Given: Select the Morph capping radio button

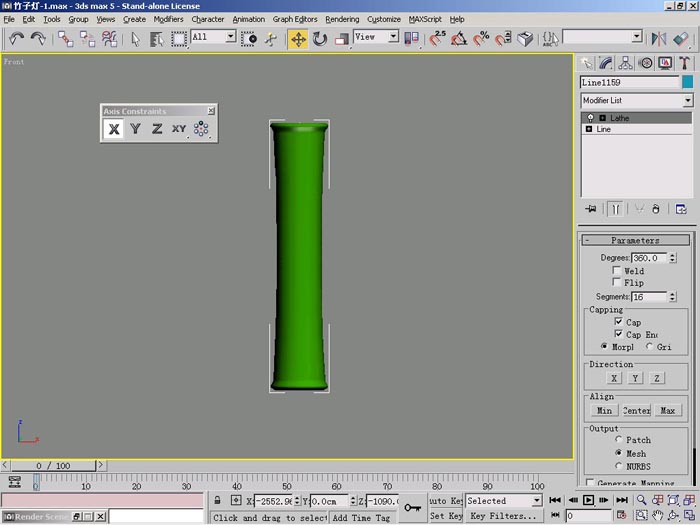Looking at the screenshot, I should (604, 346).
